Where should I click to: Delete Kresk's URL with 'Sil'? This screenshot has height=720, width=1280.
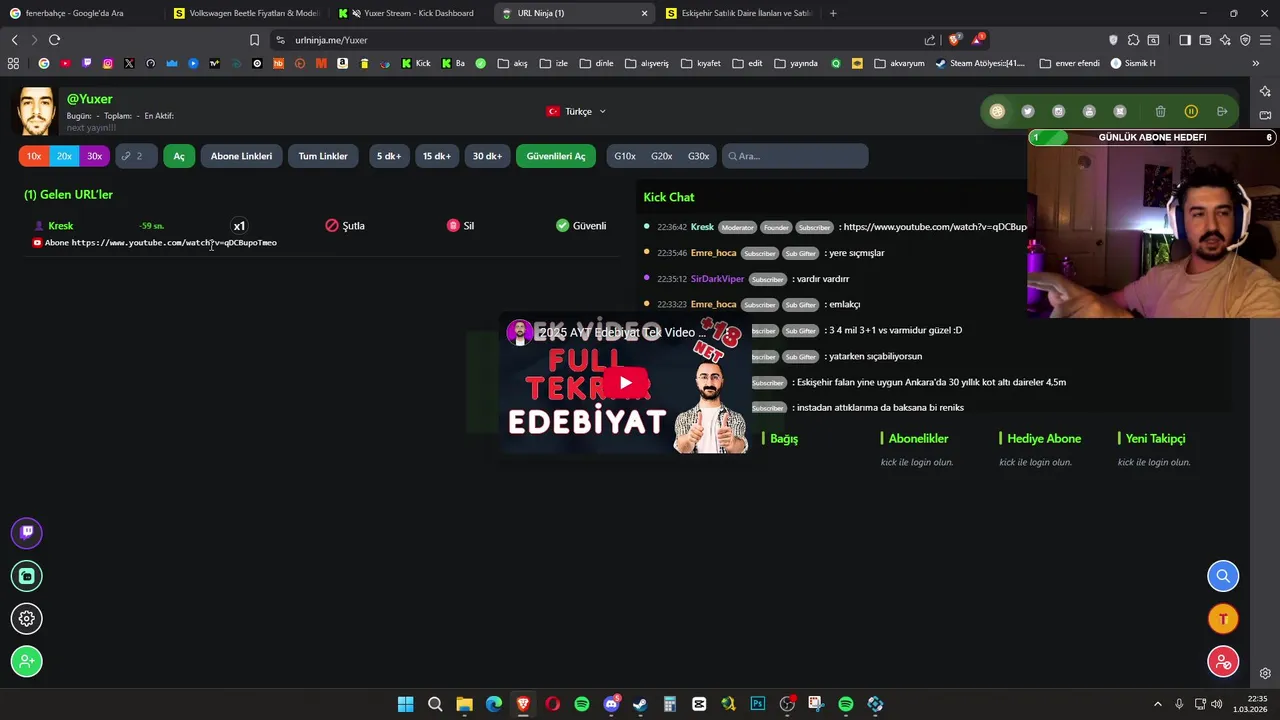tap(460, 226)
